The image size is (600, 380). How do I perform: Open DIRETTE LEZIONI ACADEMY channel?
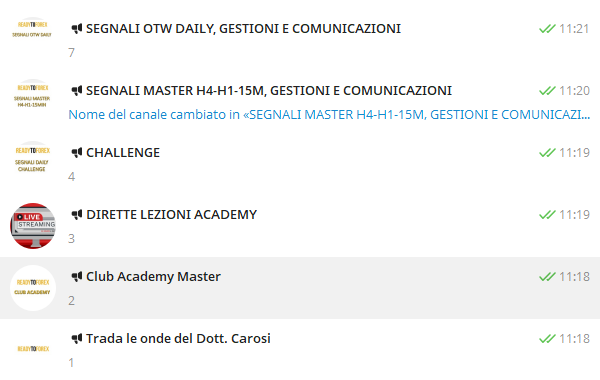[300, 226]
